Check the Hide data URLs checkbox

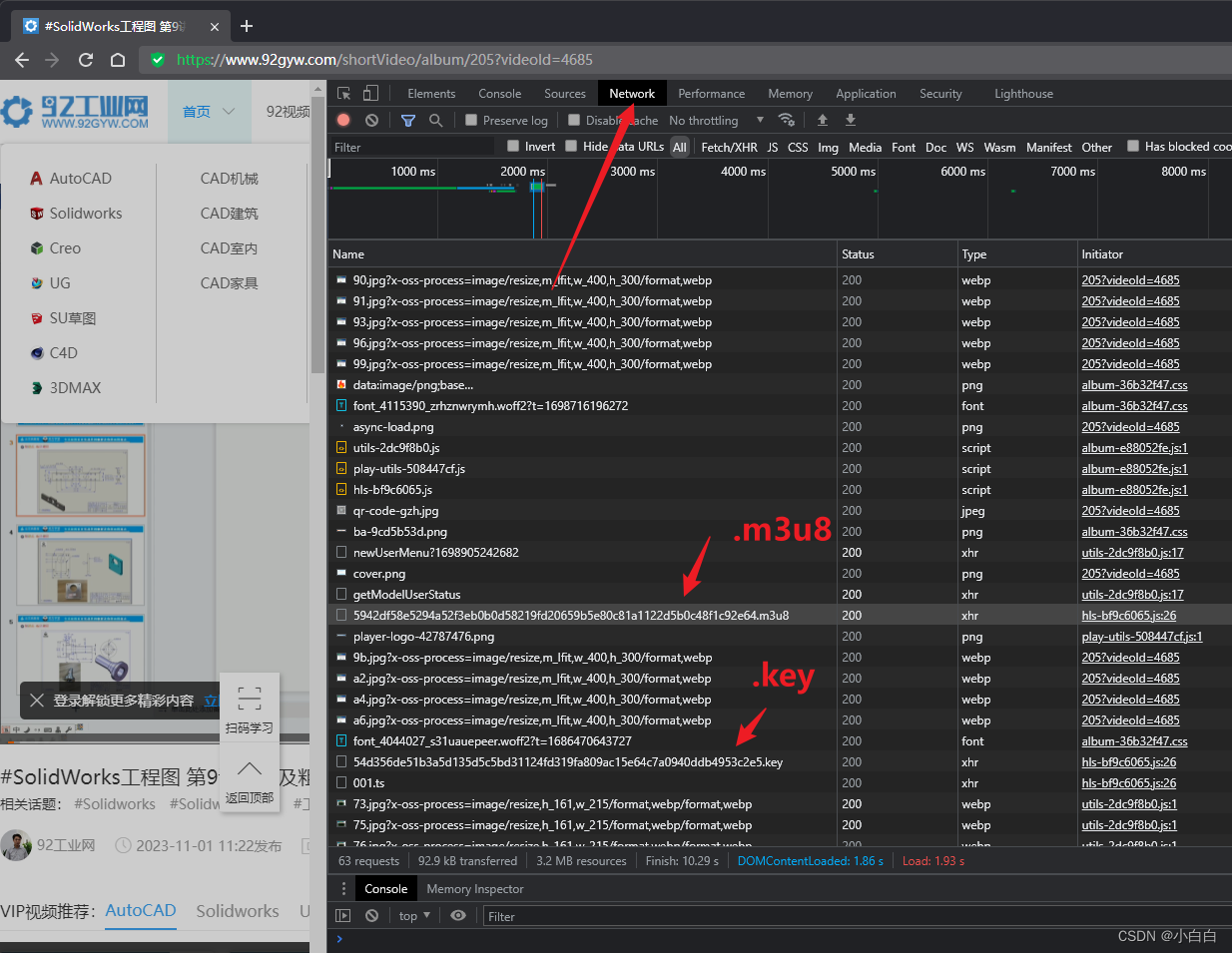pyautogui.click(x=571, y=146)
